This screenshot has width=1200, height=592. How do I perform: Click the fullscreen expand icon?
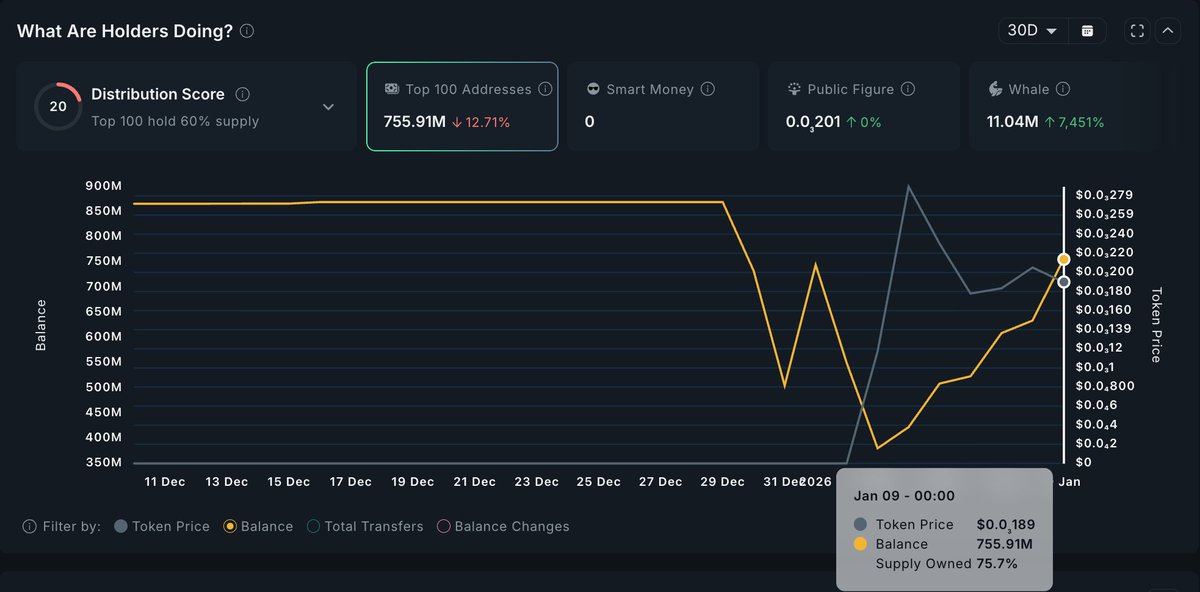click(x=1137, y=30)
